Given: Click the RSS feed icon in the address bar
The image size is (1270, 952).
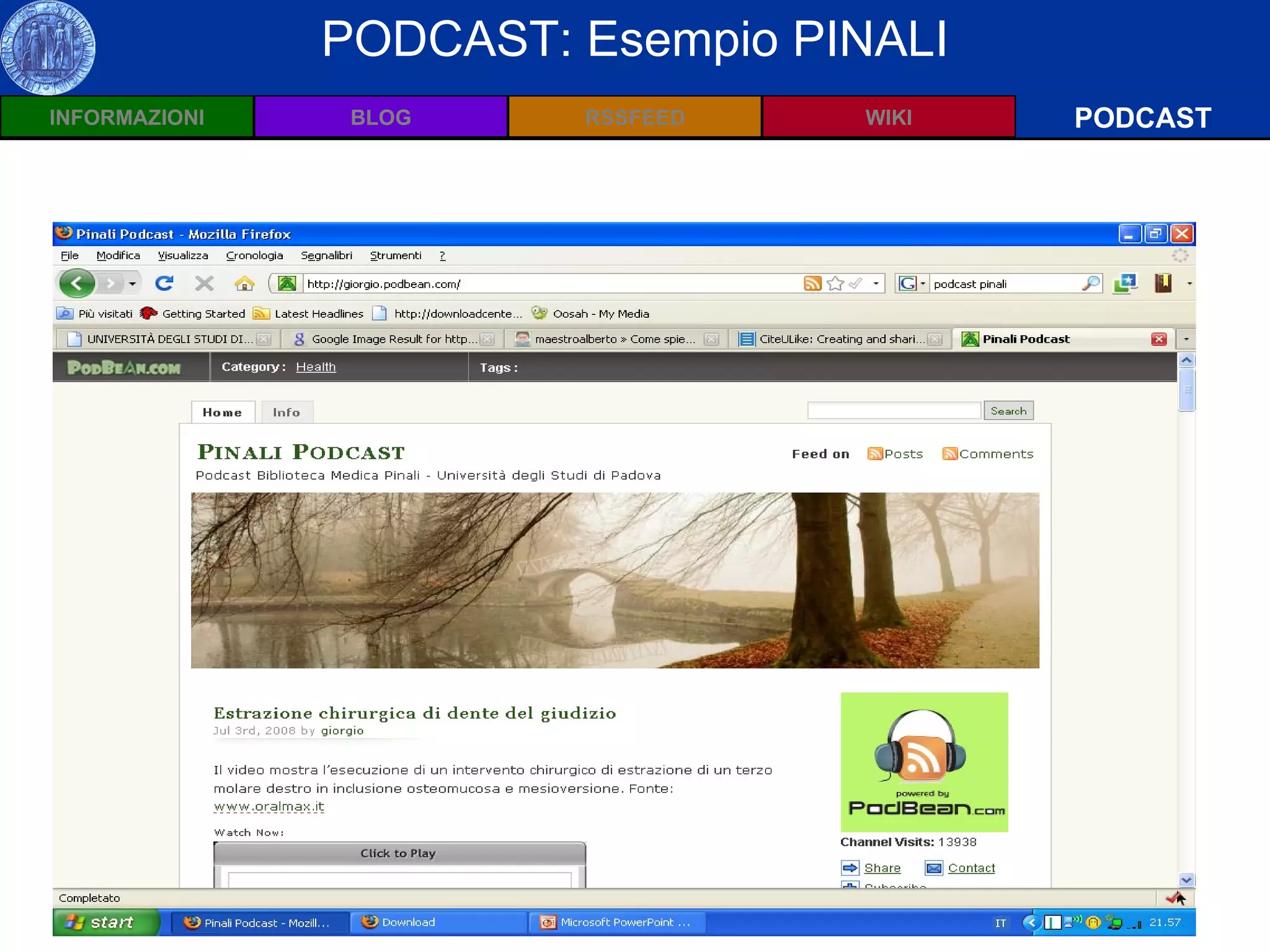Looking at the screenshot, I should [x=812, y=284].
